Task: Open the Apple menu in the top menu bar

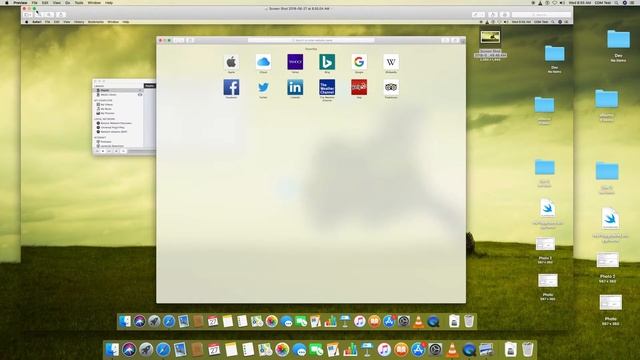Action: click(7, 2)
